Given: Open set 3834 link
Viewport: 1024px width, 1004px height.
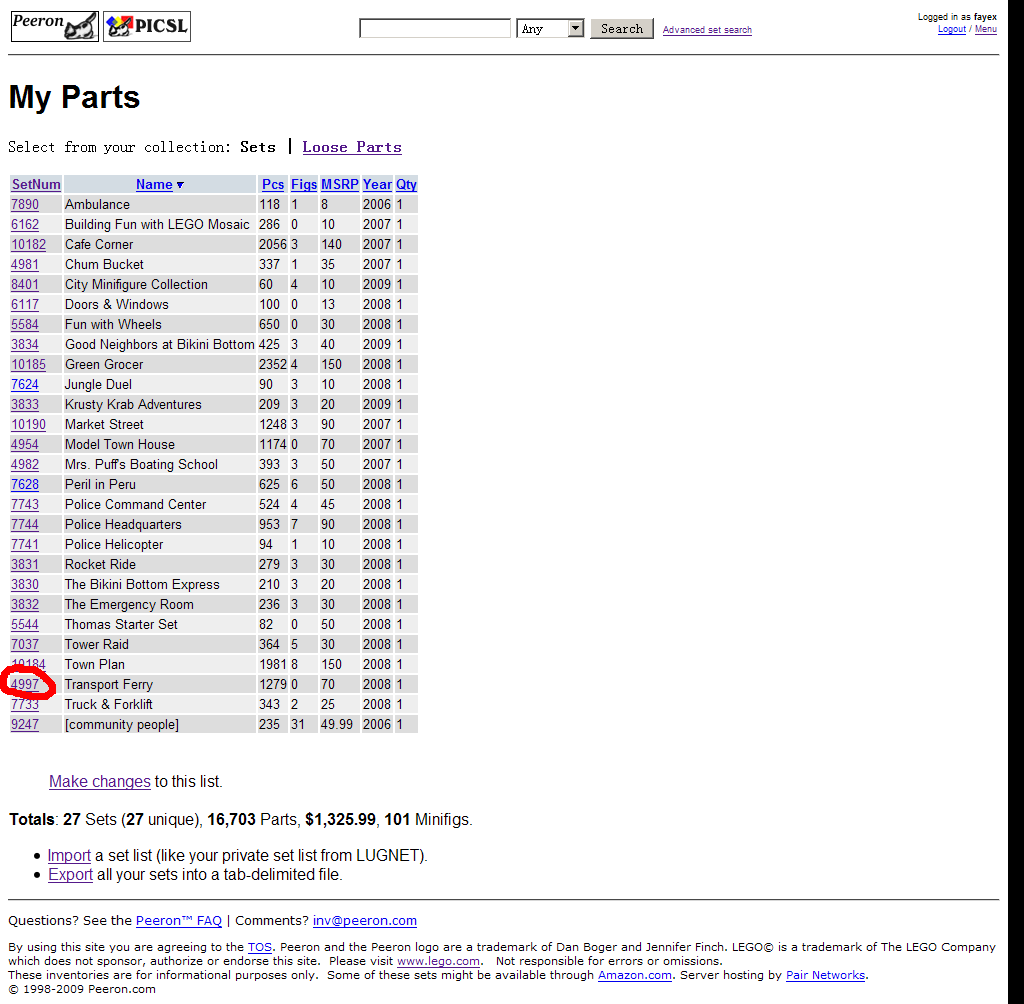Looking at the screenshot, I should pos(25,344).
